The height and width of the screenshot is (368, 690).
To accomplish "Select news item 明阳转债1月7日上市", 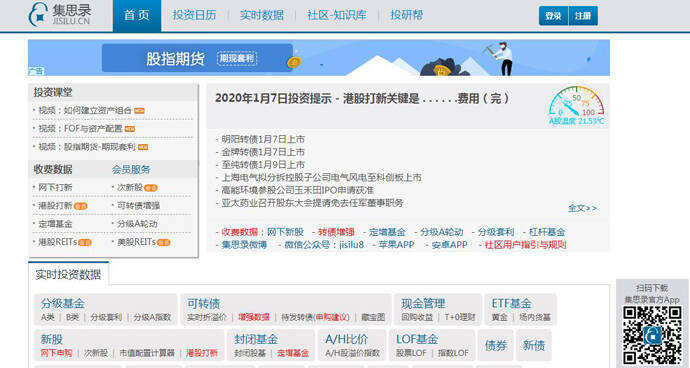I will click(x=263, y=140).
